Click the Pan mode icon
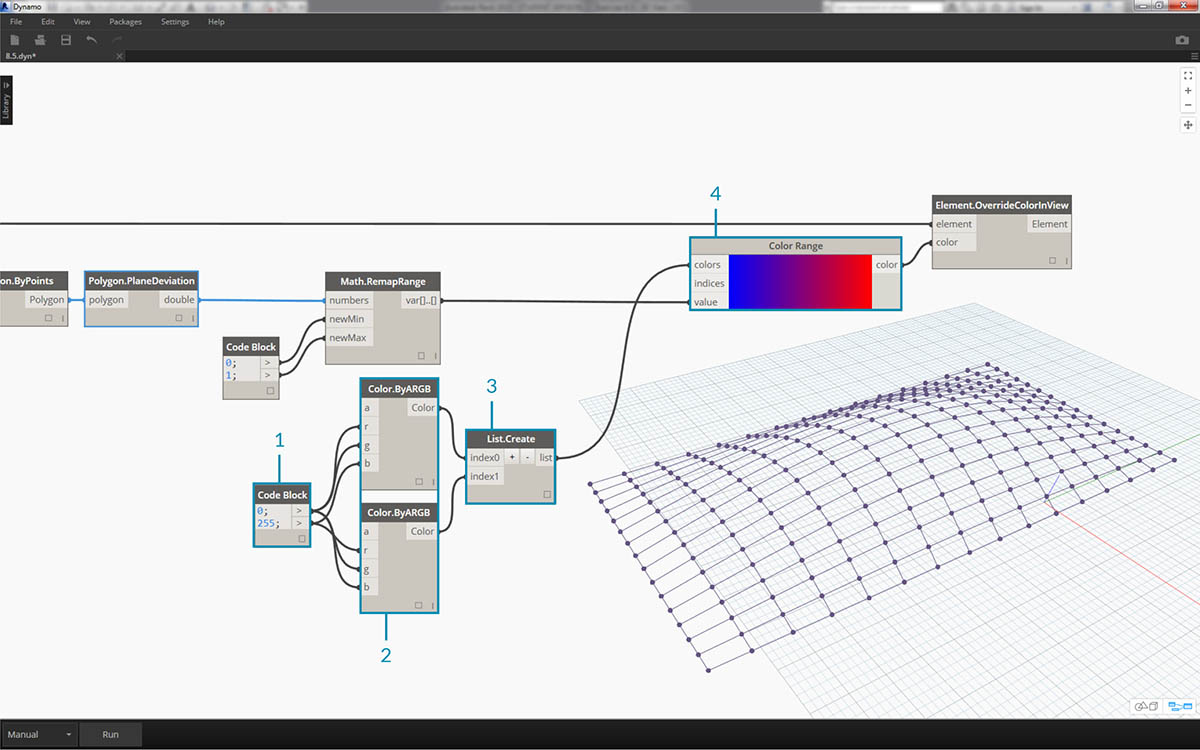 tap(1188, 125)
